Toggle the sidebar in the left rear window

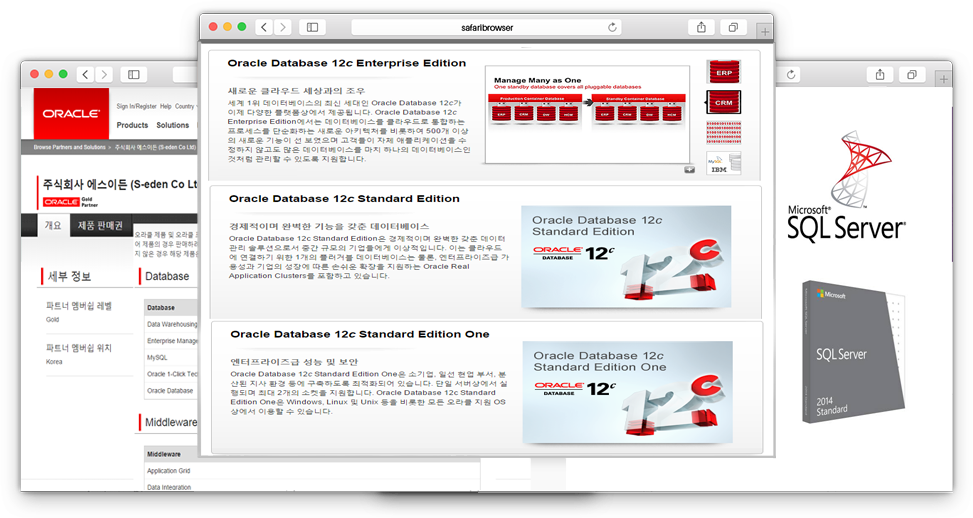[134, 74]
